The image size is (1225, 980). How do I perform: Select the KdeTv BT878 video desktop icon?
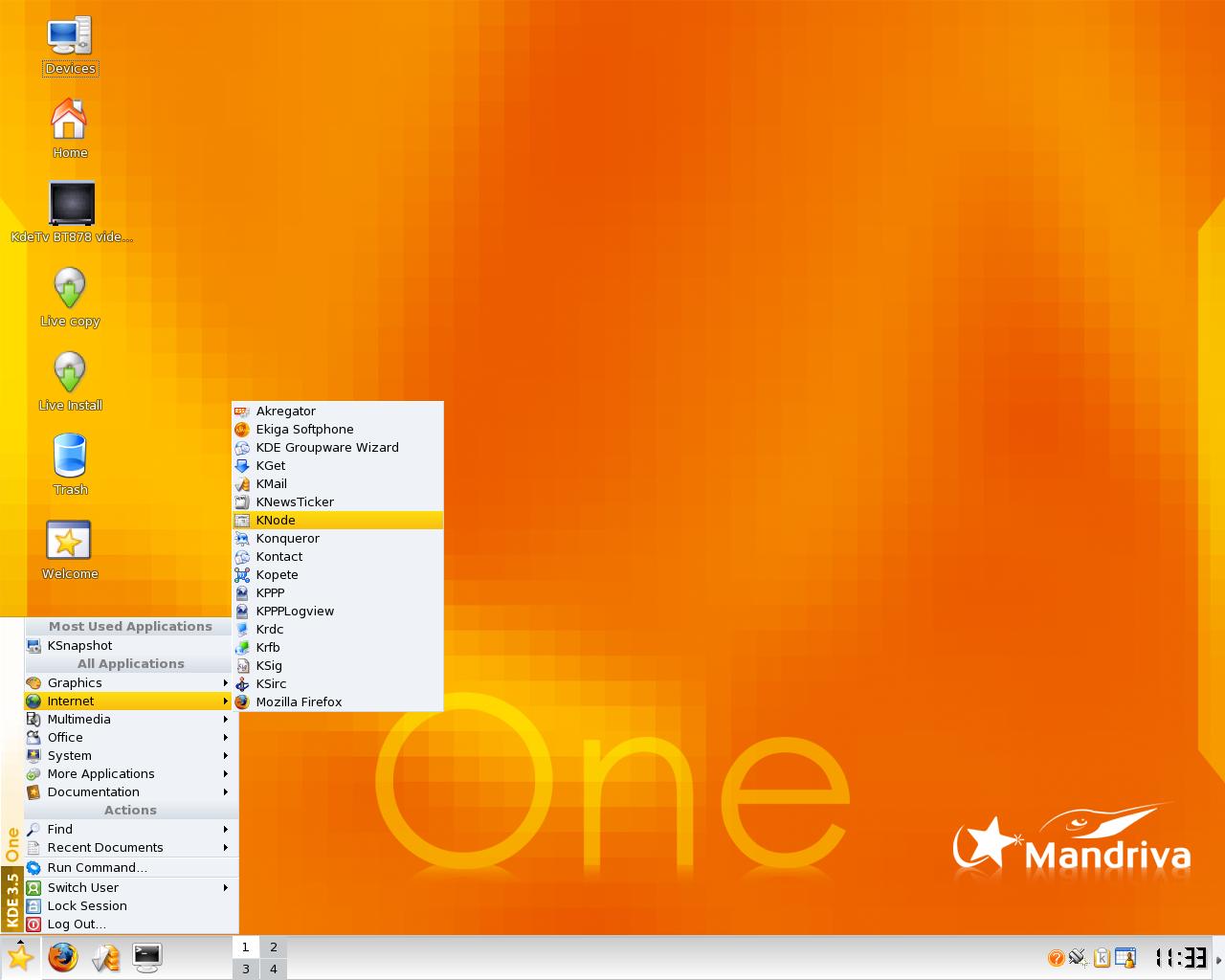pyautogui.click(x=72, y=212)
